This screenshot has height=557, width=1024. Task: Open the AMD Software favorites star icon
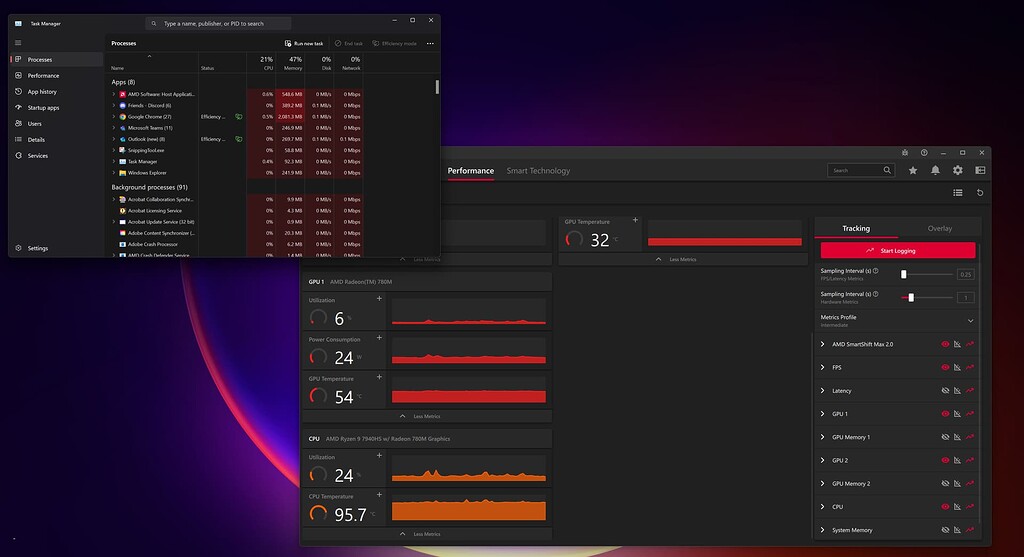pyautogui.click(x=912, y=170)
